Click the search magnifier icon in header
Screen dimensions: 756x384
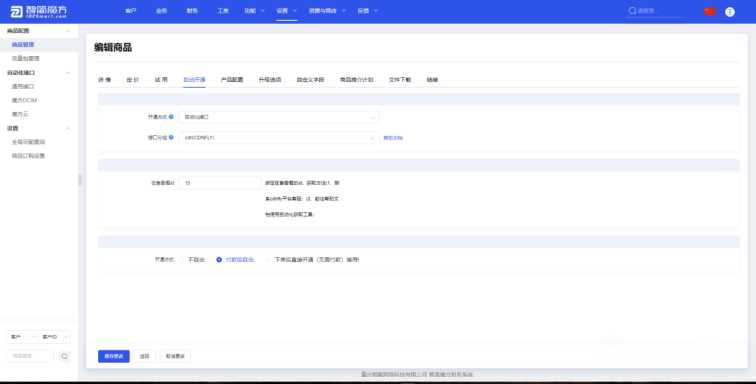point(632,11)
